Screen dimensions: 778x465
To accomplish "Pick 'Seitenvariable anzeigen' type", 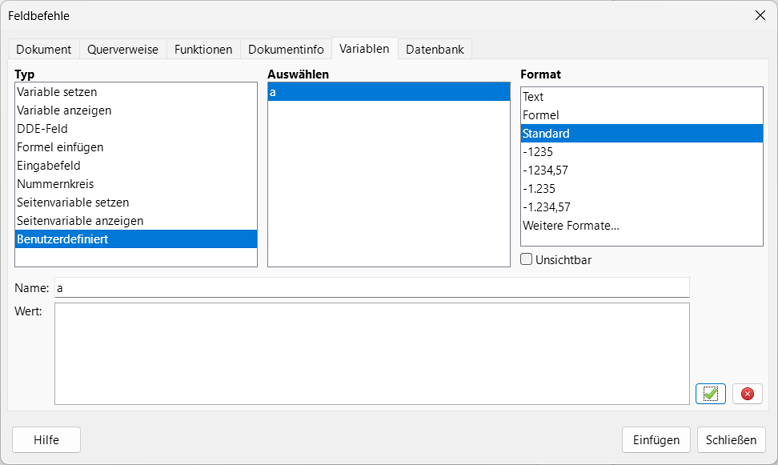I will (x=80, y=220).
